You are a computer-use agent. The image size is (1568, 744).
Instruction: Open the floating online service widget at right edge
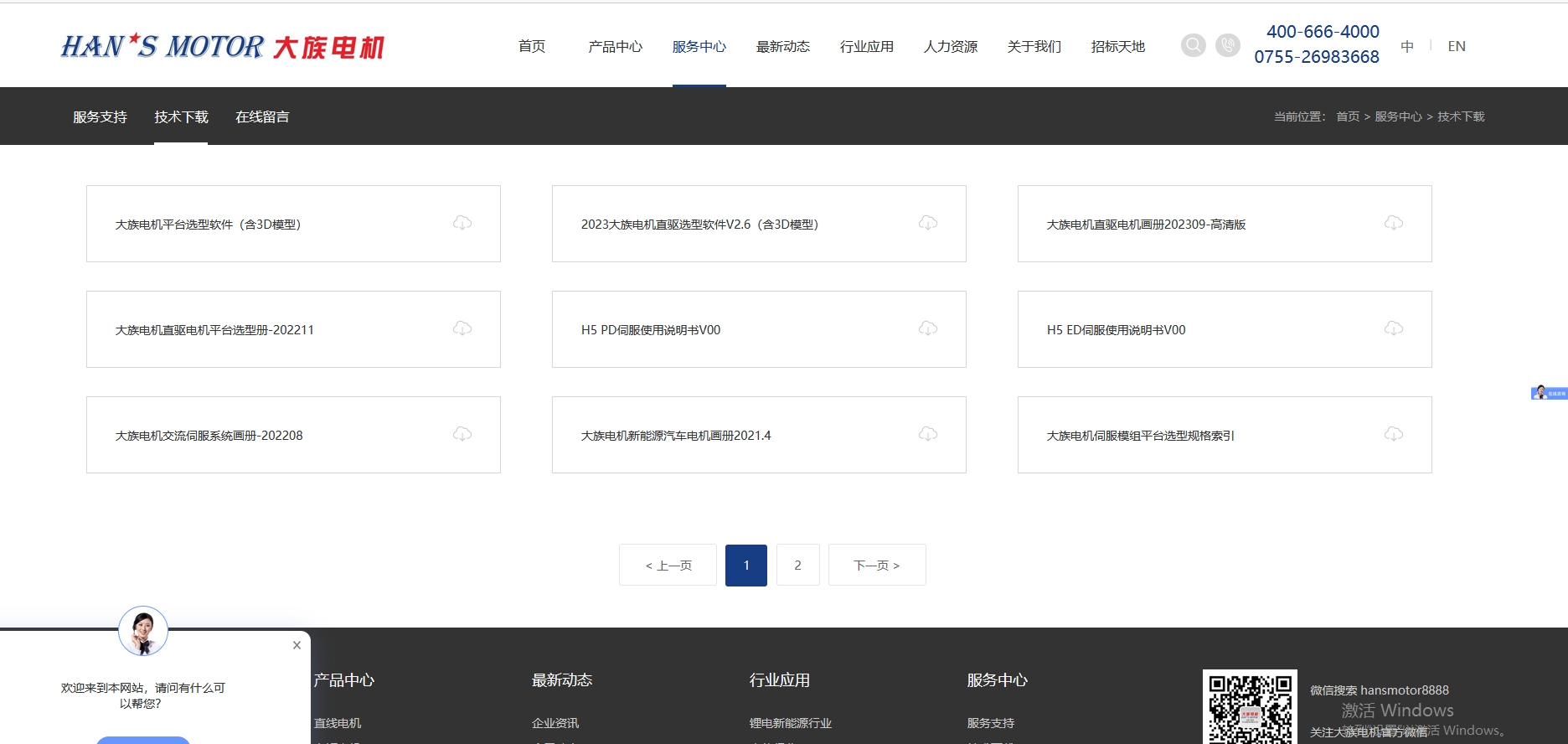click(1549, 392)
